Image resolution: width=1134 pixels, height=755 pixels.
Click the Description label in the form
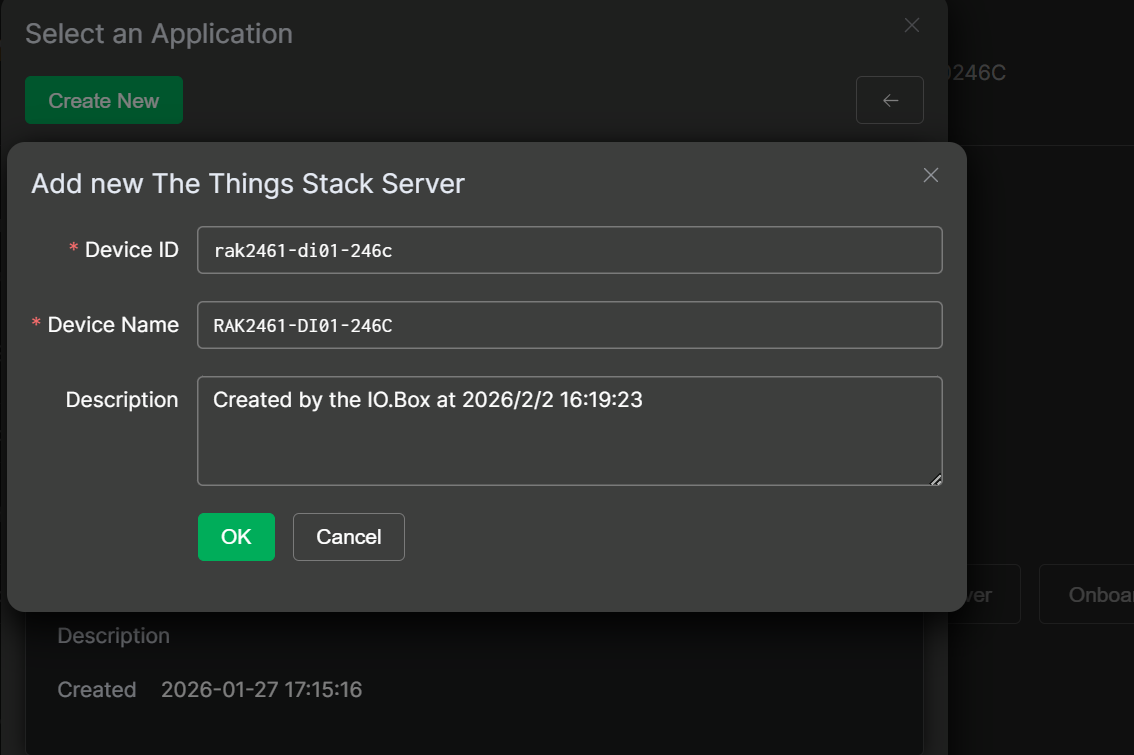(x=121, y=400)
